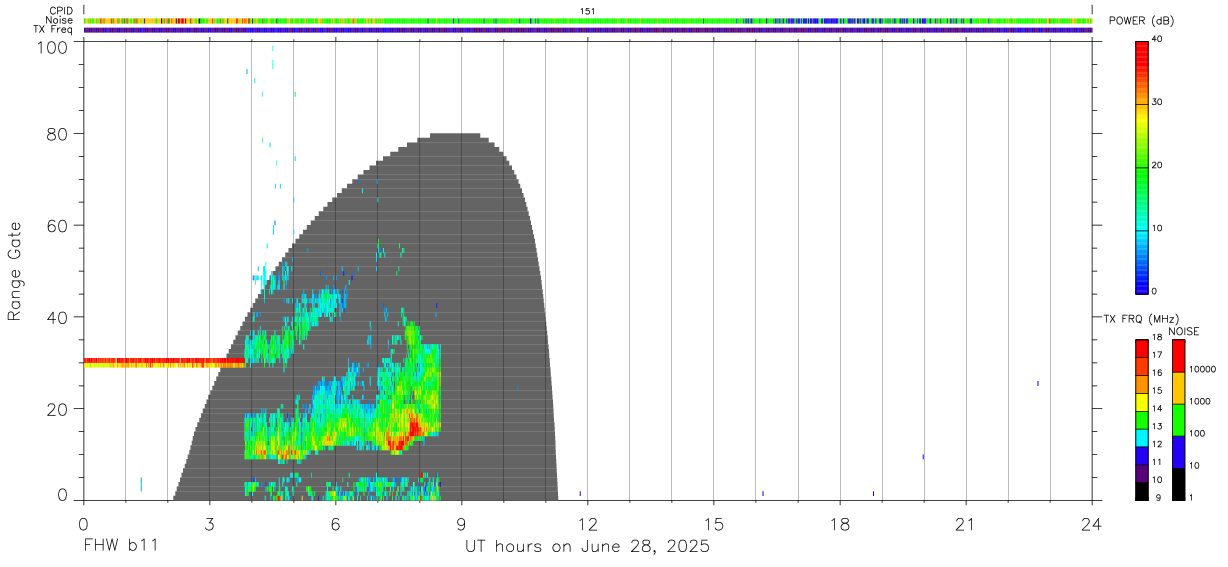Click the power scale value 20
The image size is (1228, 567).
pos(1158,166)
